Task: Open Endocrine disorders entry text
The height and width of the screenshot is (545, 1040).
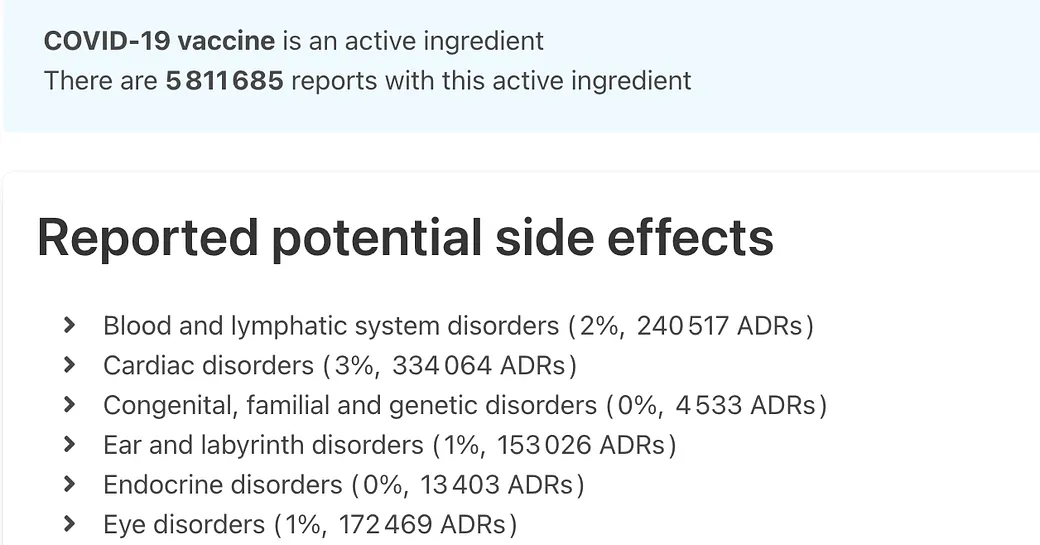Action: tap(344, 485)
